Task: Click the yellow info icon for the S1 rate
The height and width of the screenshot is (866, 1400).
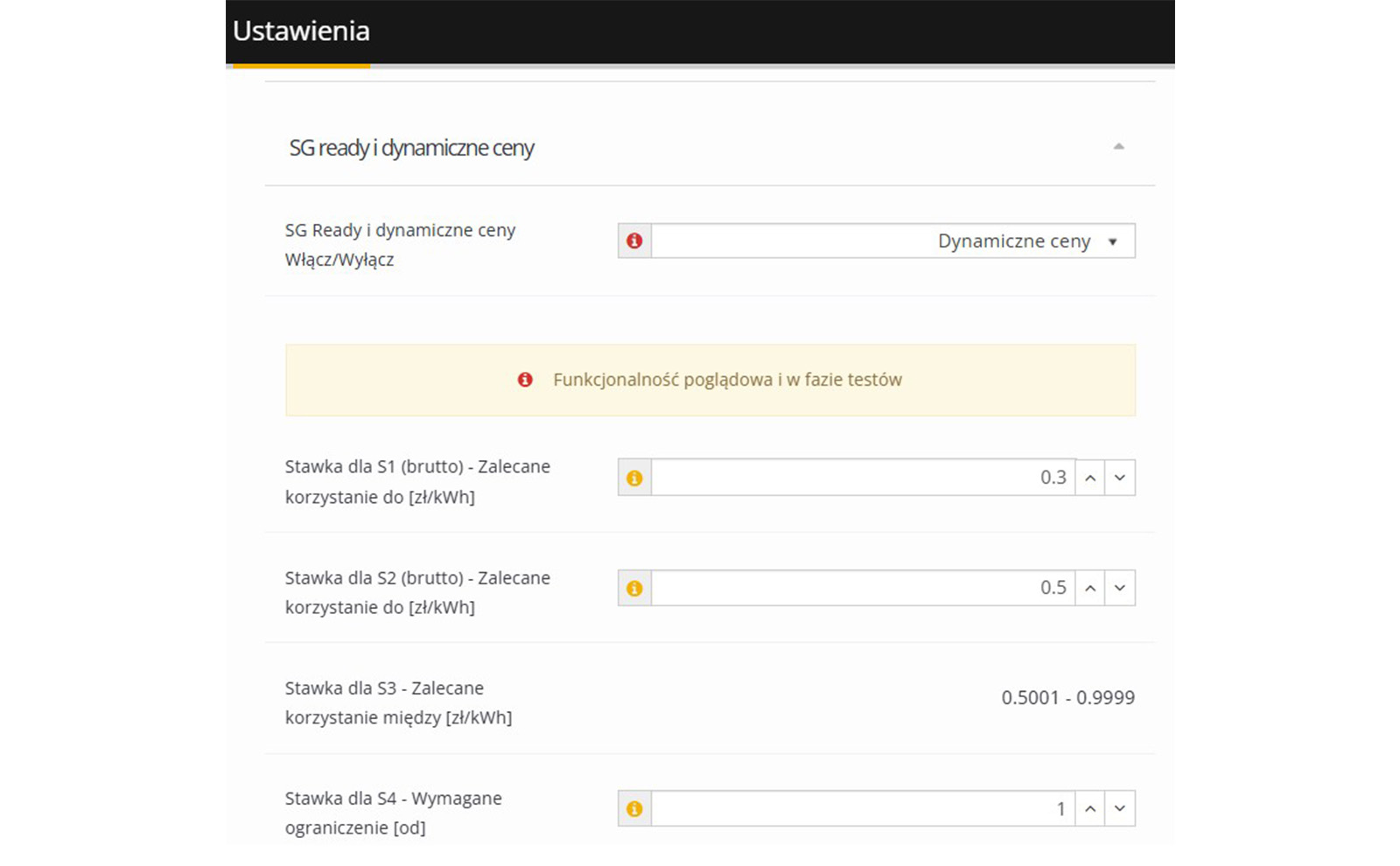Action: (x=634, y=478)
